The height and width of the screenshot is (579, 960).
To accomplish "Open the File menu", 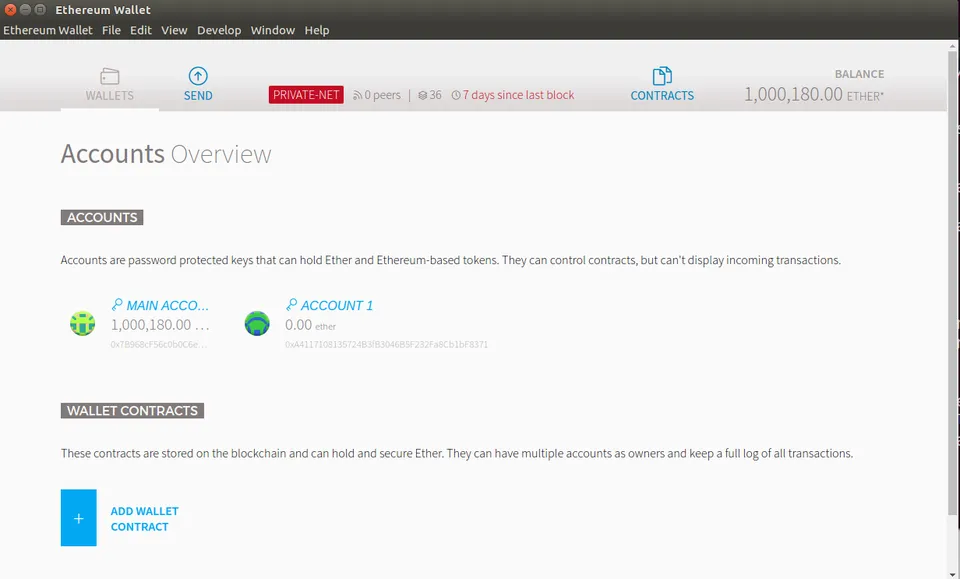I will point(111,30).
